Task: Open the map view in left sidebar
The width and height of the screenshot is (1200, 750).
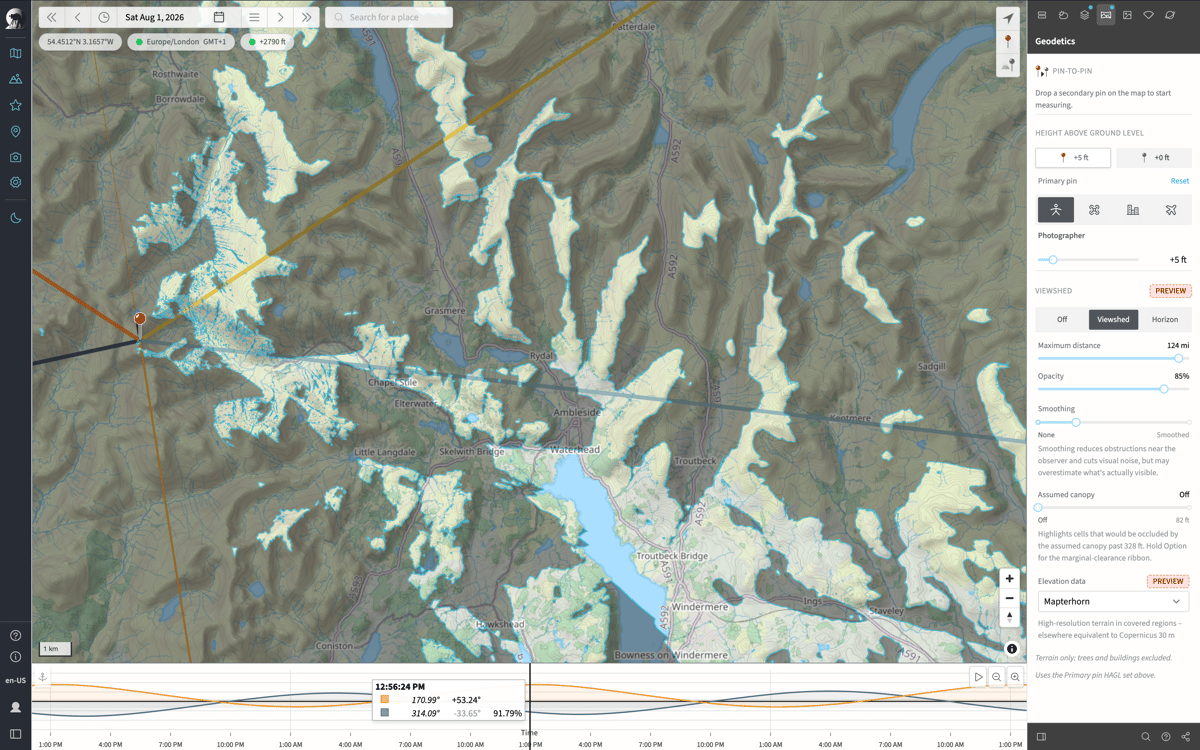Action: point(15,54)
